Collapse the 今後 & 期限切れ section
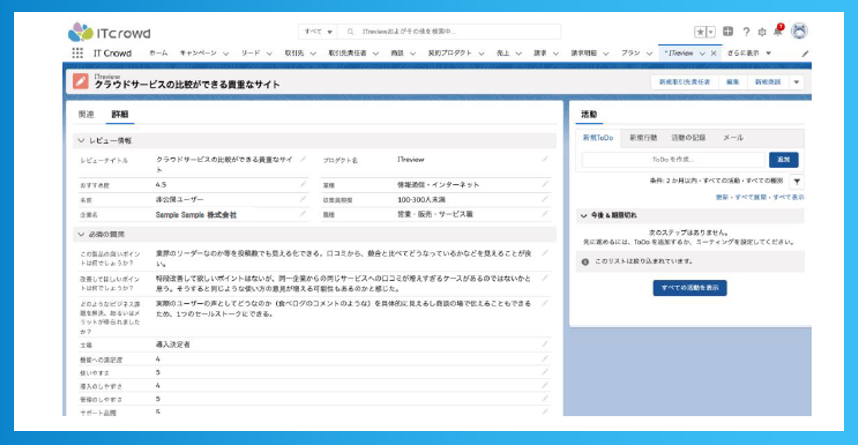This screenshot has height=445, width=858. 583,216
